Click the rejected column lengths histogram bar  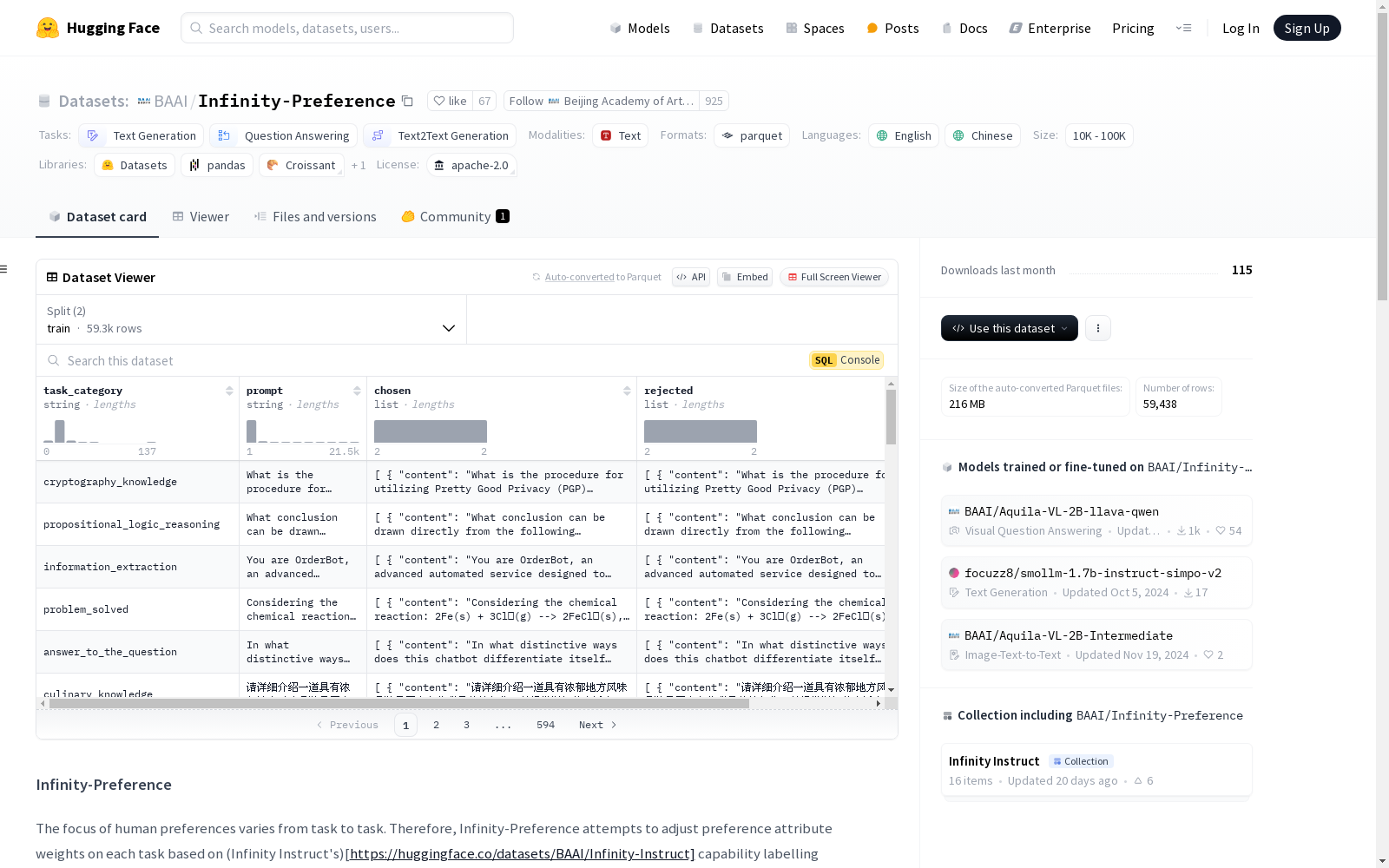tap(701, 431)
